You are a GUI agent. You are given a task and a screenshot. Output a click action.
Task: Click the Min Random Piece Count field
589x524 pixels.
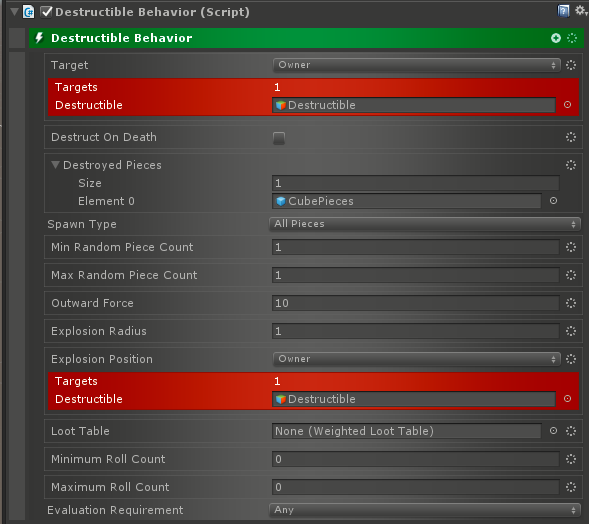(415, 247)
